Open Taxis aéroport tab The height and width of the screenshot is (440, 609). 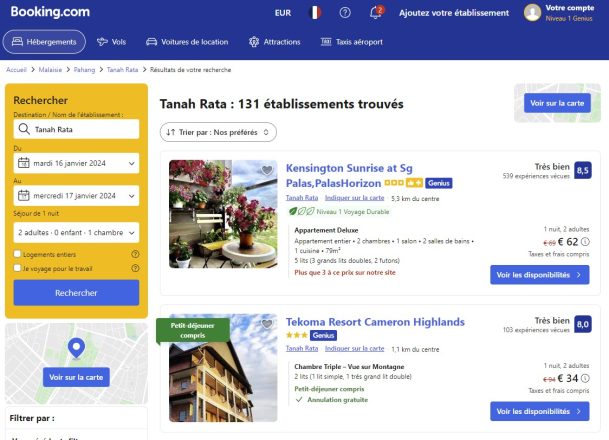click(x=351, y=42)
